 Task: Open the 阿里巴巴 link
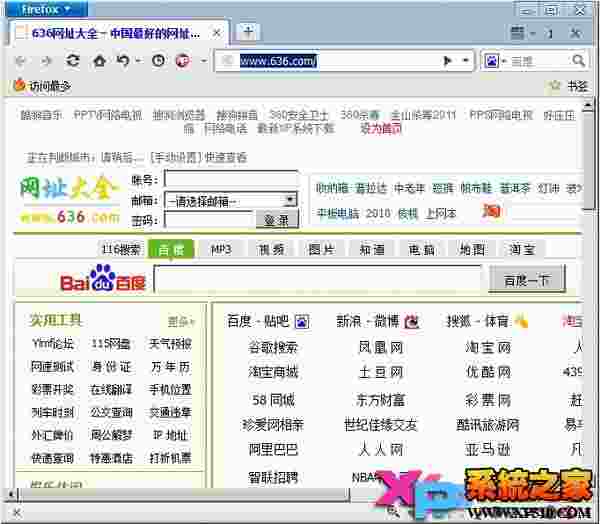(x=273, y=449)
